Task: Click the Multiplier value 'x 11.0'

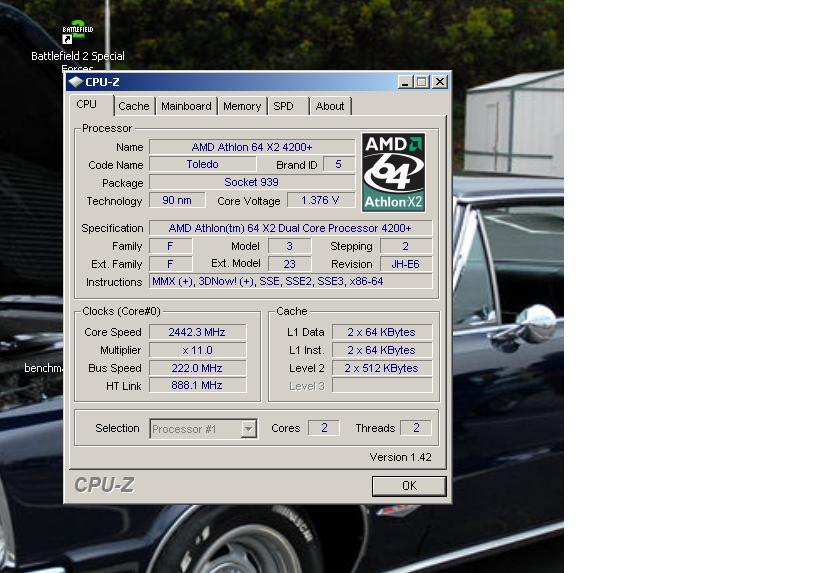Action: pos(197,350)
